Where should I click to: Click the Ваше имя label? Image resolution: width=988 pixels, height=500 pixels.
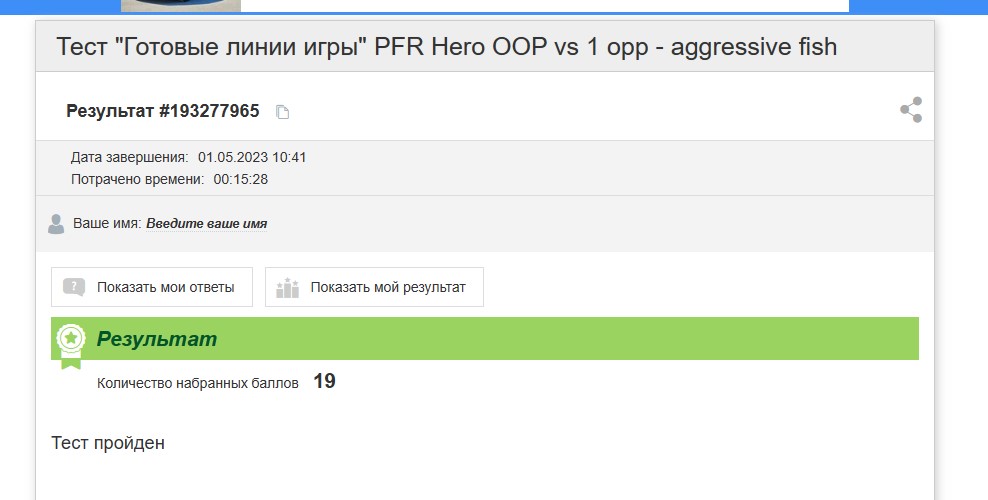click(107, 224)
